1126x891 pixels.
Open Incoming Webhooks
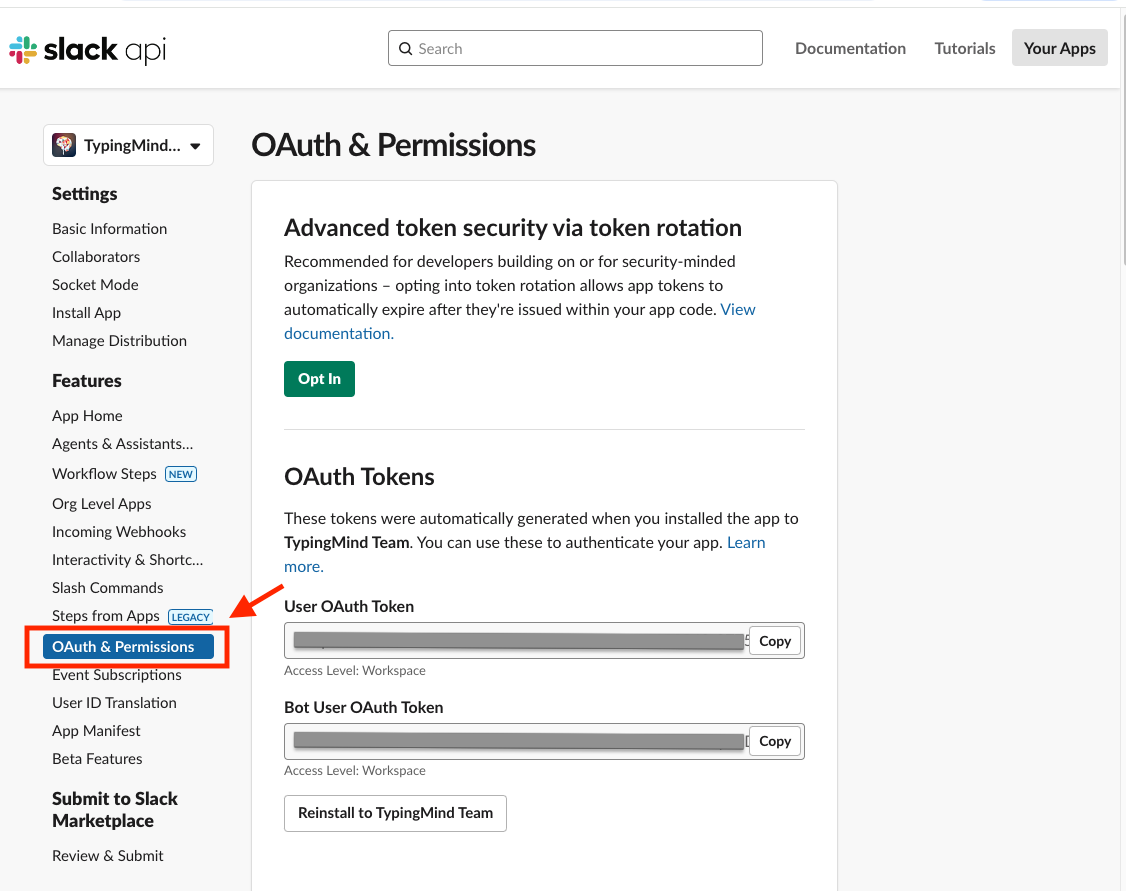tap(118, 531)
